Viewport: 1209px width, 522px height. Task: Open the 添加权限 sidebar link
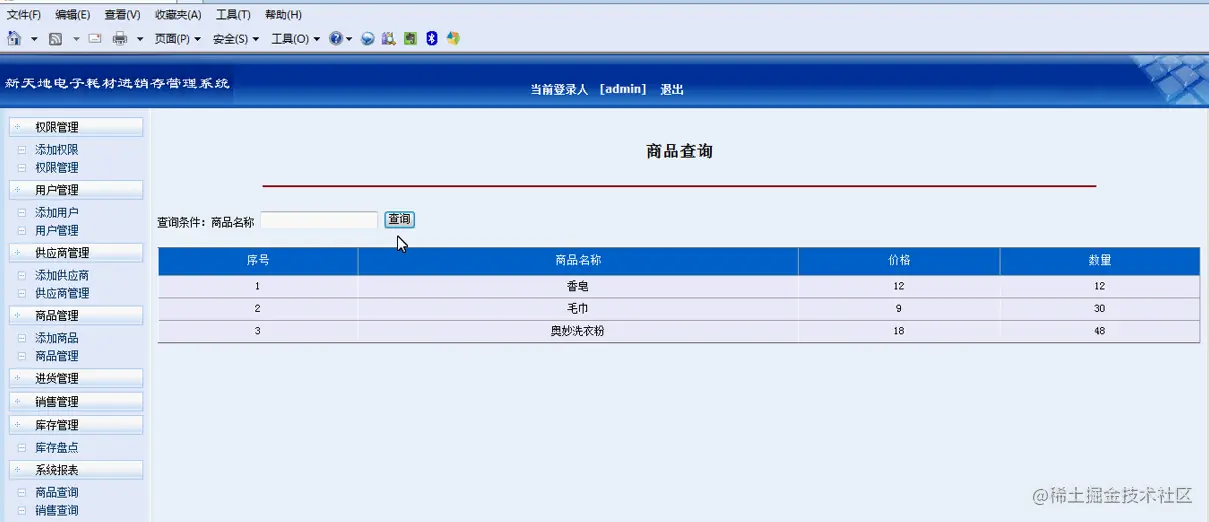(57, 150)
